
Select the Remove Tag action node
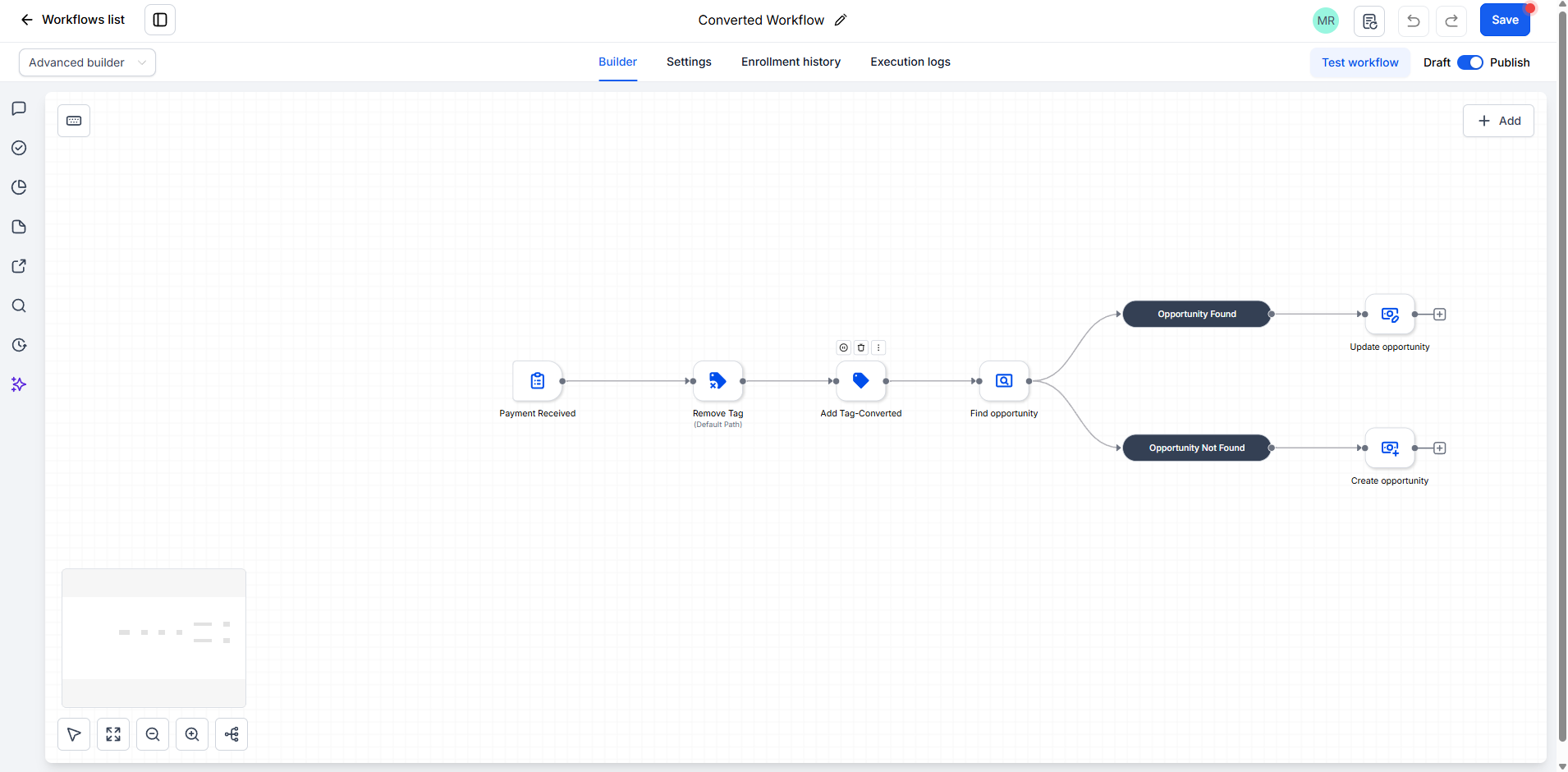click(718, 381)
